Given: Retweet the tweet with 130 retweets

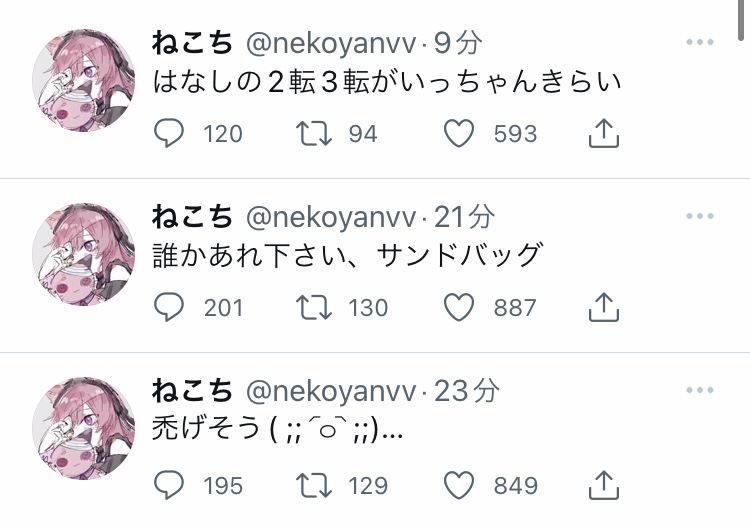Looking at the screenshot, I should click(x=315, y=308).
